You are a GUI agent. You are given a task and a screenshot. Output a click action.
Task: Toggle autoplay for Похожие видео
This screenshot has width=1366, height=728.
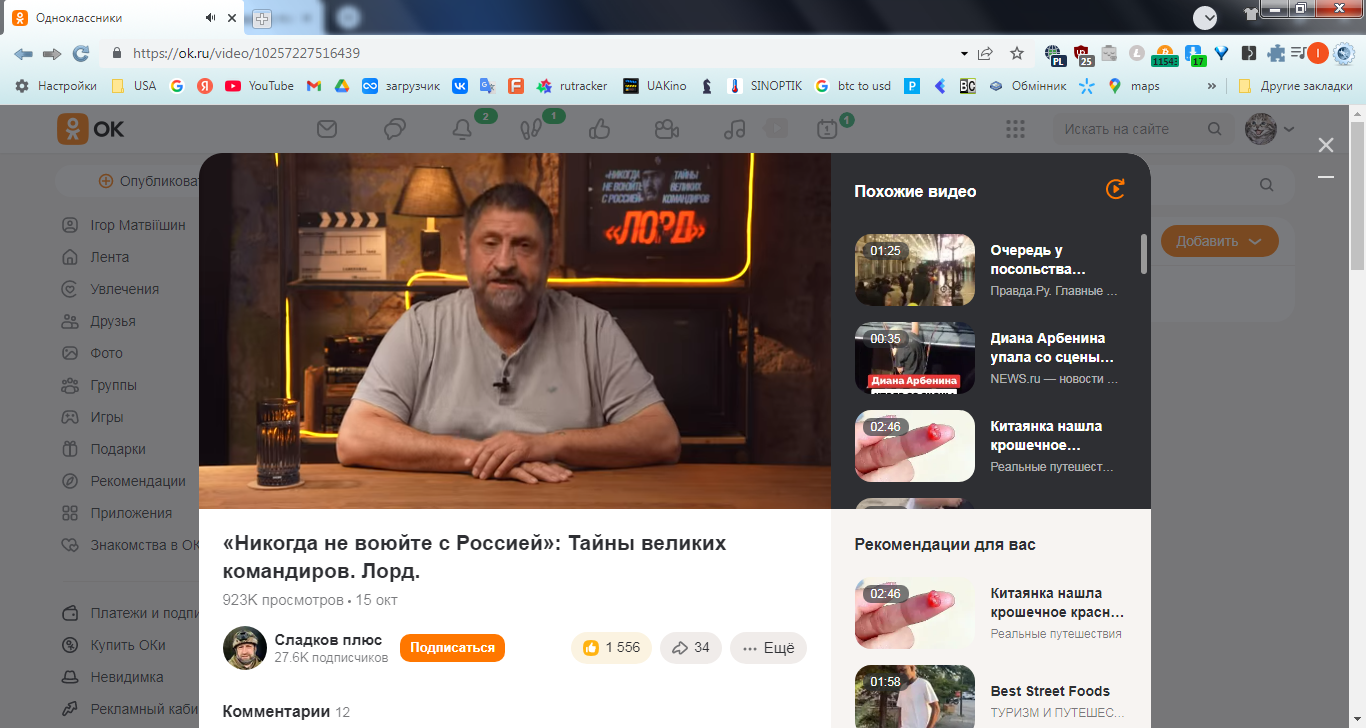pos(1115,189)
